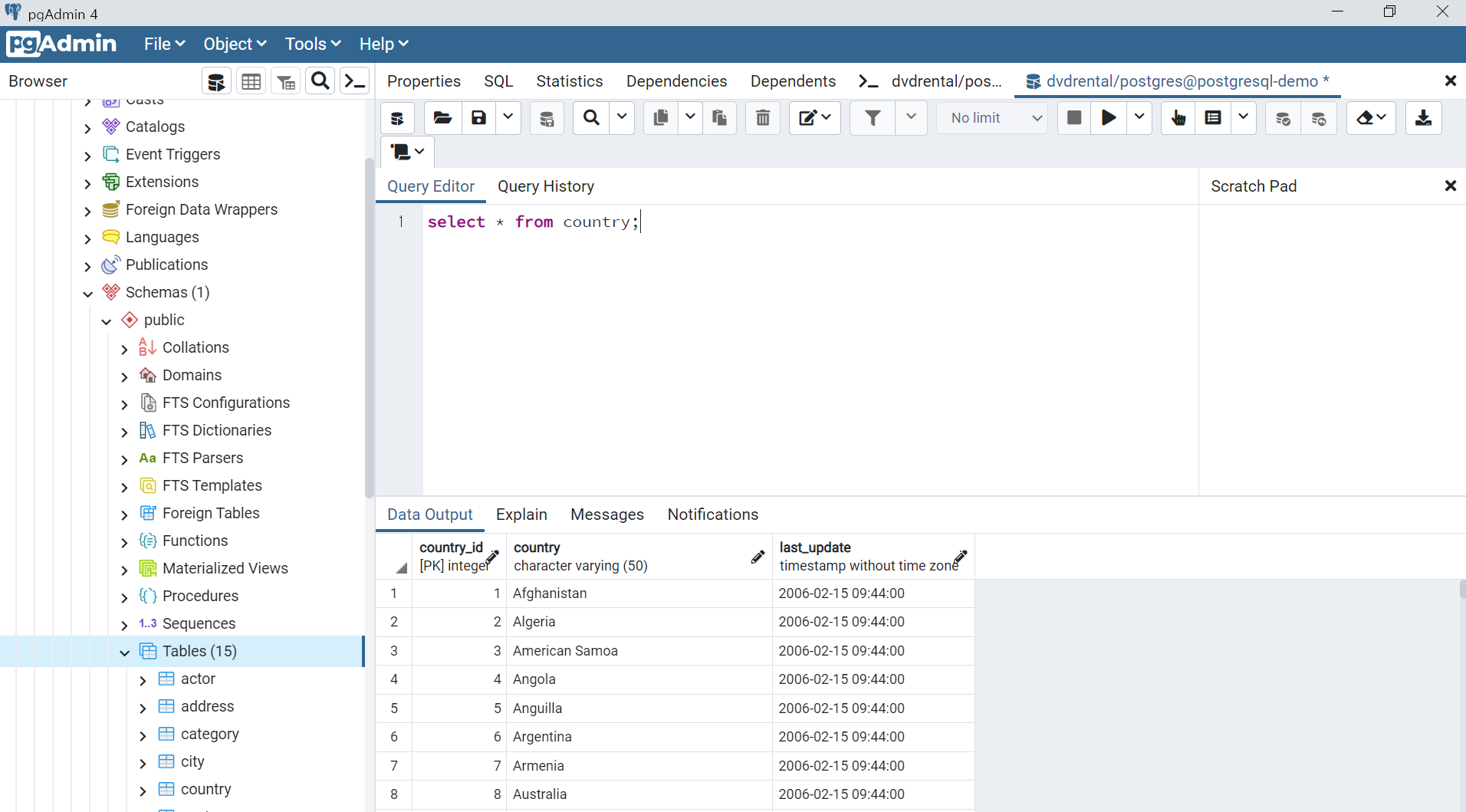Click the Open File folder icon
This screenshot has width=1466, height=812.
tap(442, 118)
